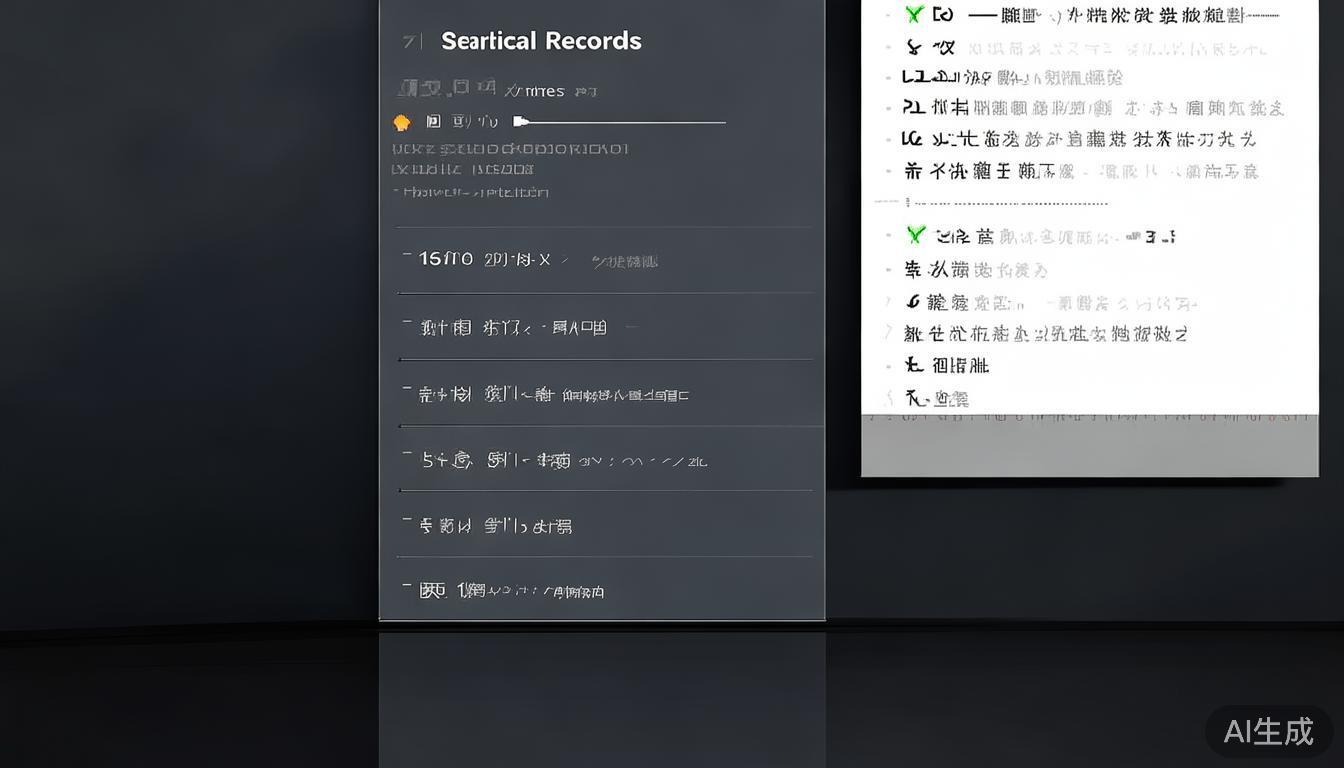Viewport: 1344px width, 768px height.
Task: Open the last record row in the dark panel
Action: (605, 589)
